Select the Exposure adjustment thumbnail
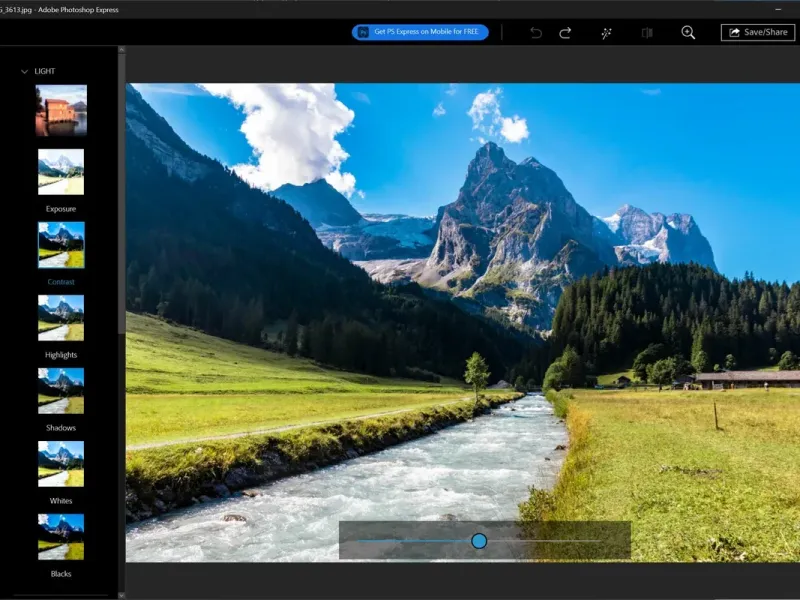Screen dimensions: 800x600 coord(61,171)
